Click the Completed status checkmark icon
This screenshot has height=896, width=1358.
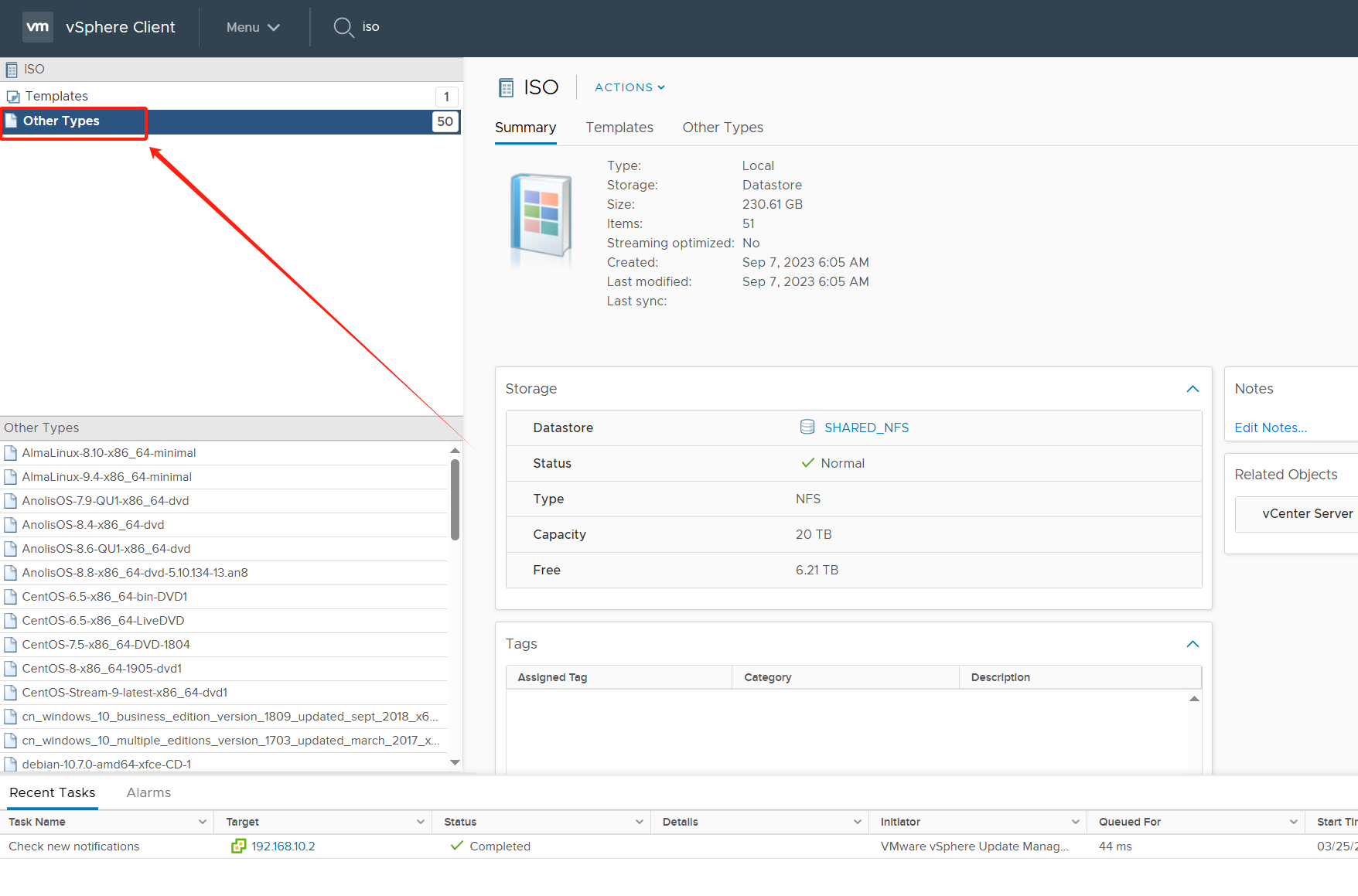pos(457,846)
